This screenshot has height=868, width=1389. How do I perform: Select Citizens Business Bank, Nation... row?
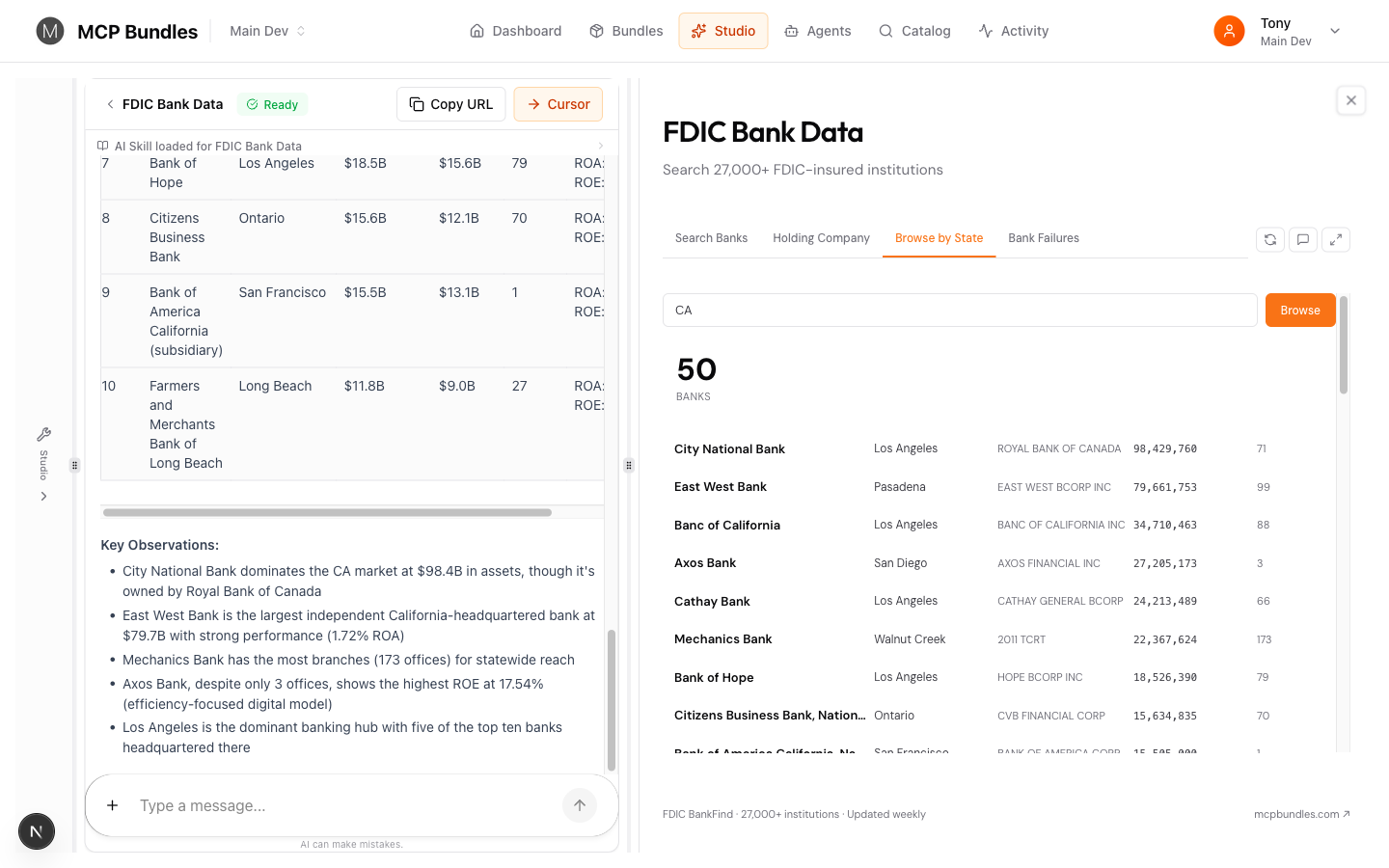(x=999, y=716)
